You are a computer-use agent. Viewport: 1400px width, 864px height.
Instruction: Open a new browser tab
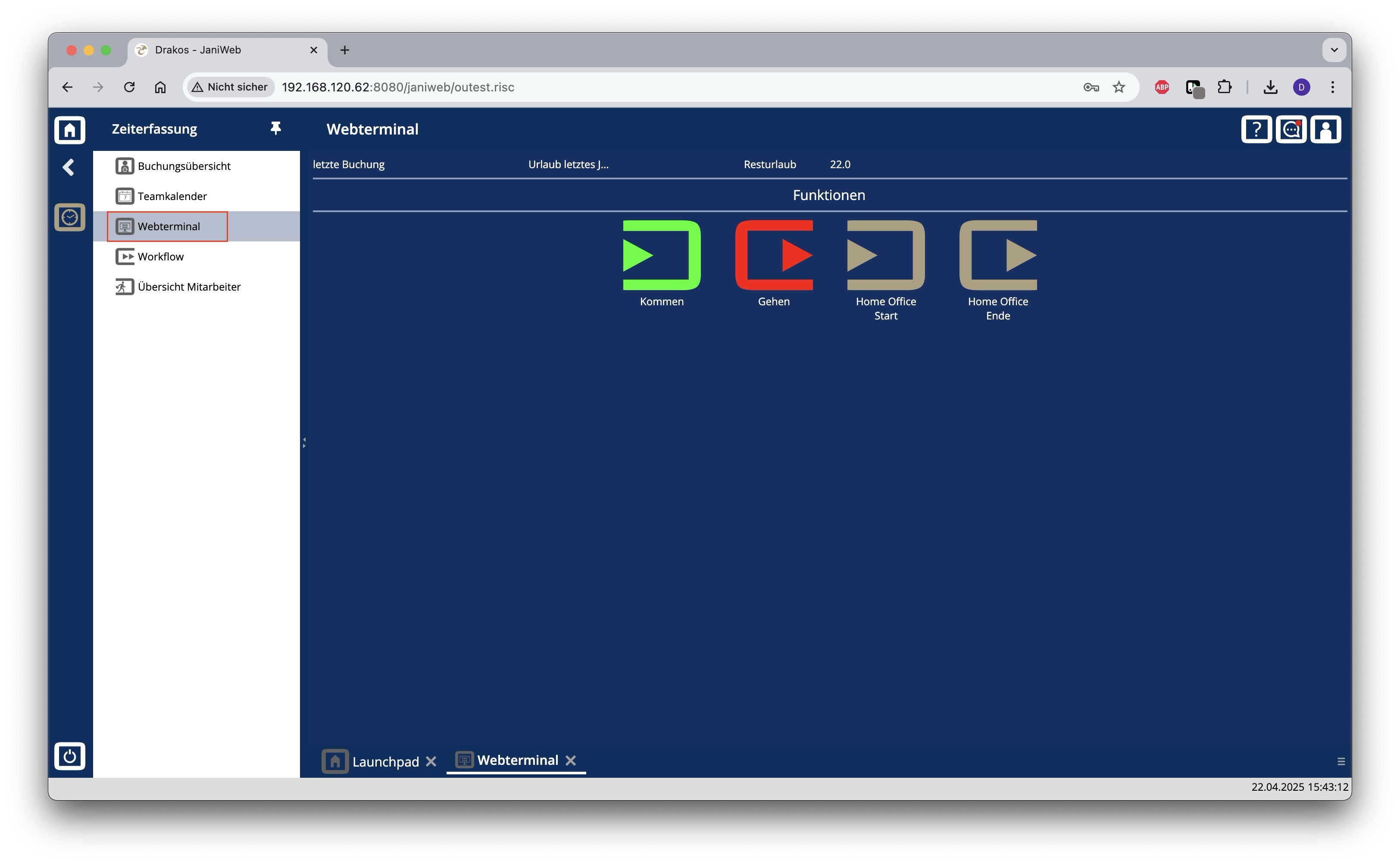[344, 50]
